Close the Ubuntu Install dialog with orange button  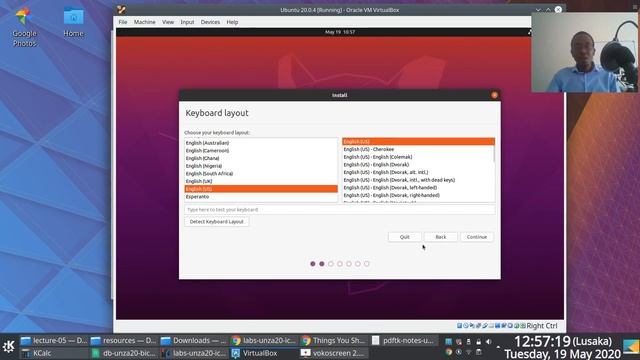pos(494,95)
